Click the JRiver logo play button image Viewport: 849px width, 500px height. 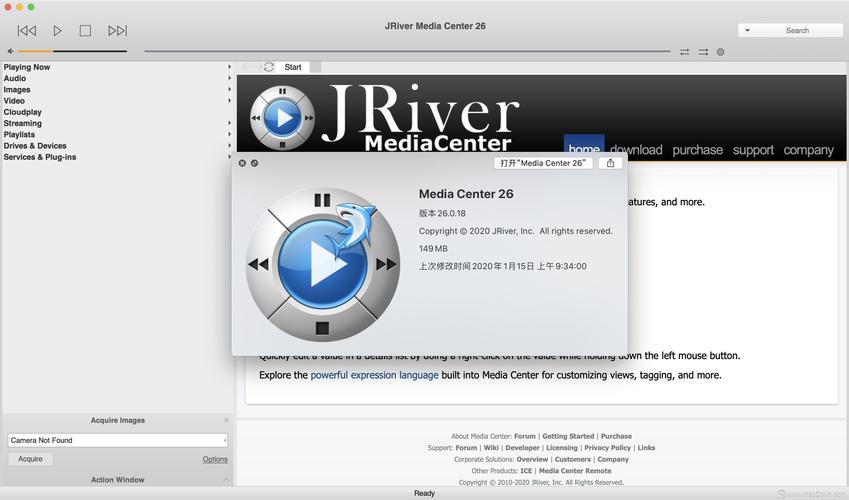click(282, 118)
